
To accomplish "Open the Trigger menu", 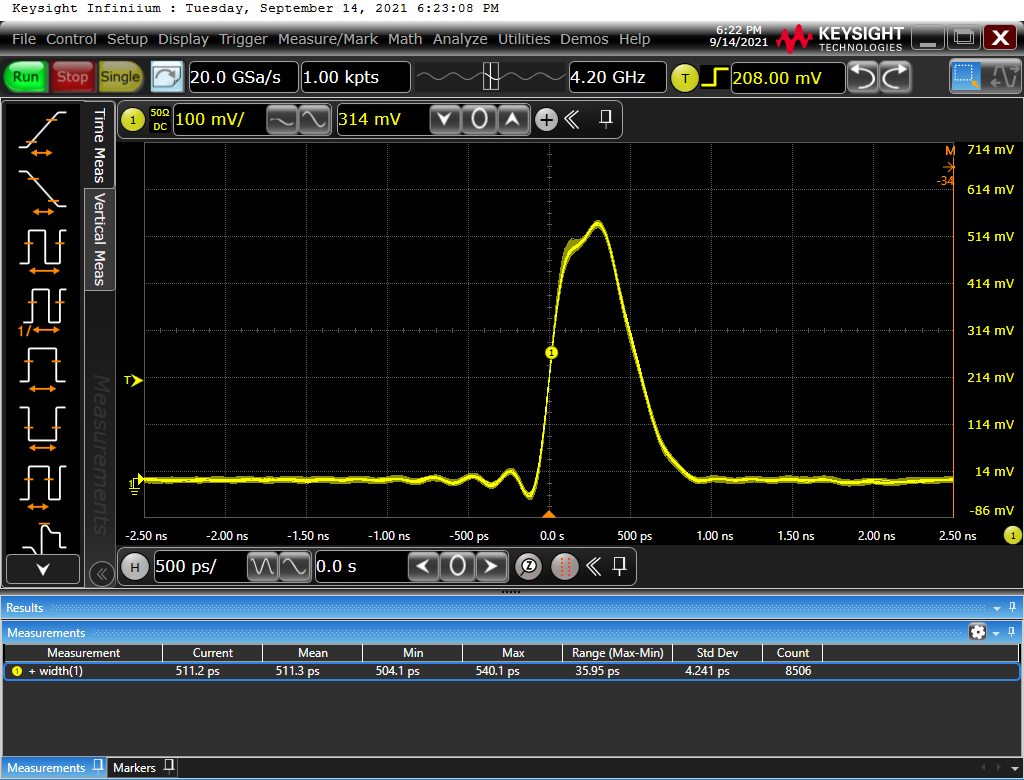I will pos(243,39).
